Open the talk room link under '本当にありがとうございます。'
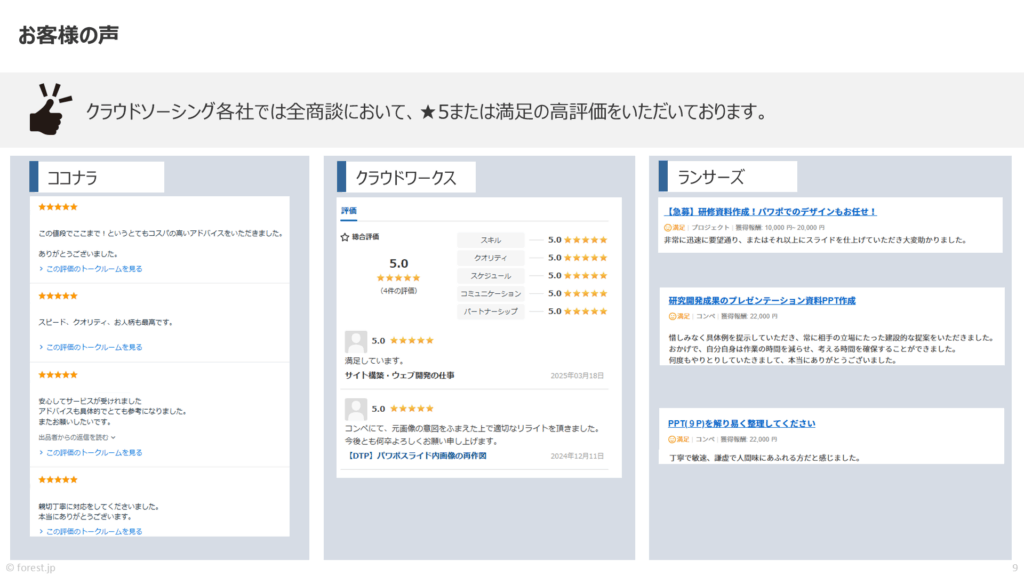Viewport: 1024px width, 576px height. 91,532
